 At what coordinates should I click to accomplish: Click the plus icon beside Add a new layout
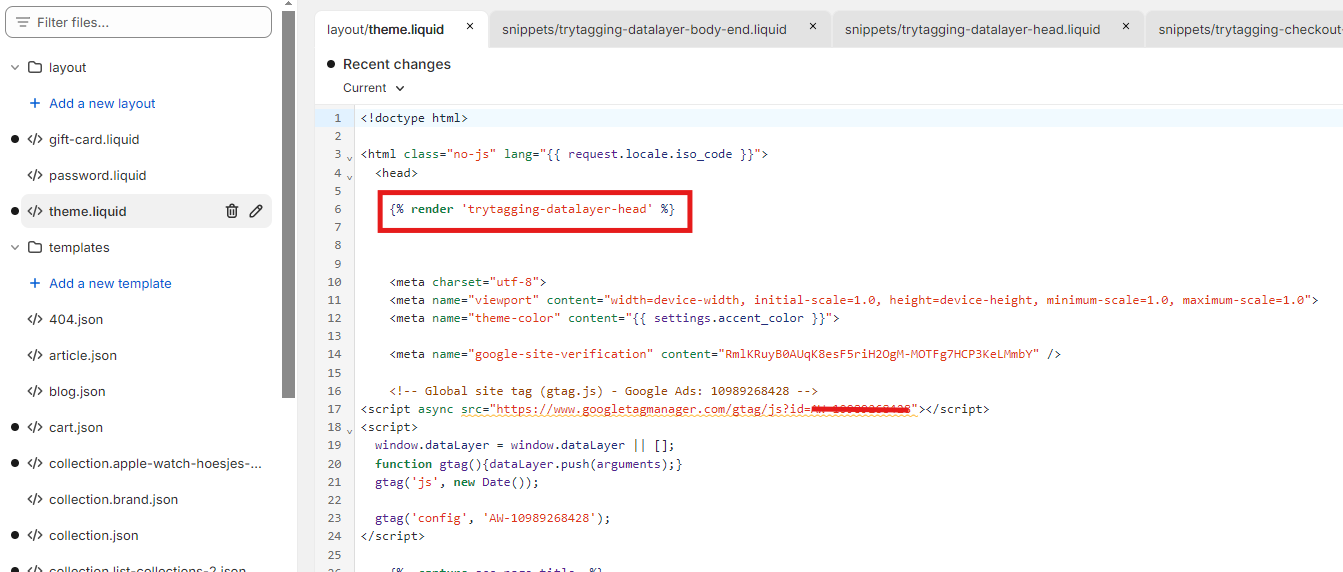(35, 103)
